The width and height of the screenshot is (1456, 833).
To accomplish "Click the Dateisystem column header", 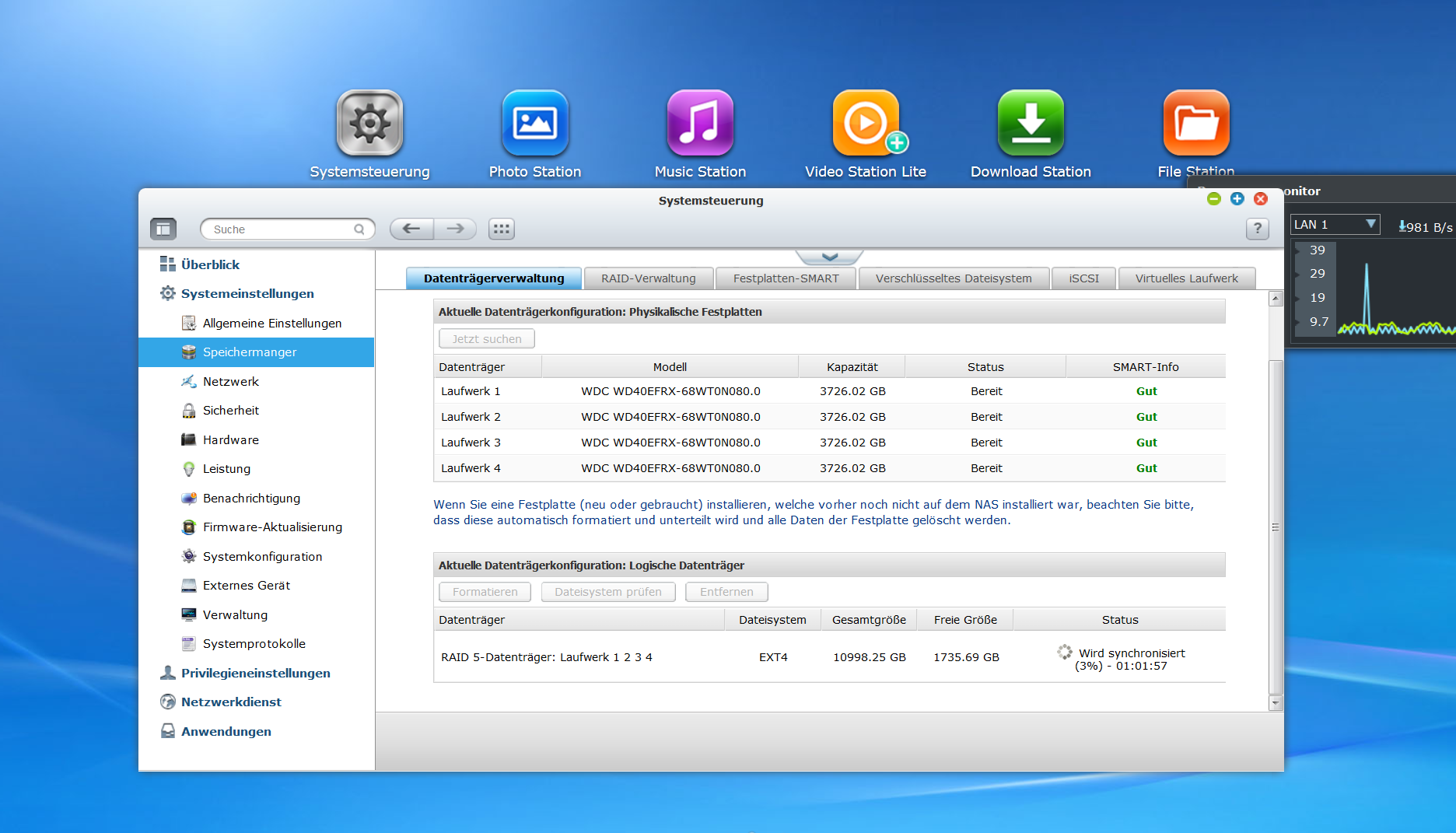I will [x=772, y=620].
